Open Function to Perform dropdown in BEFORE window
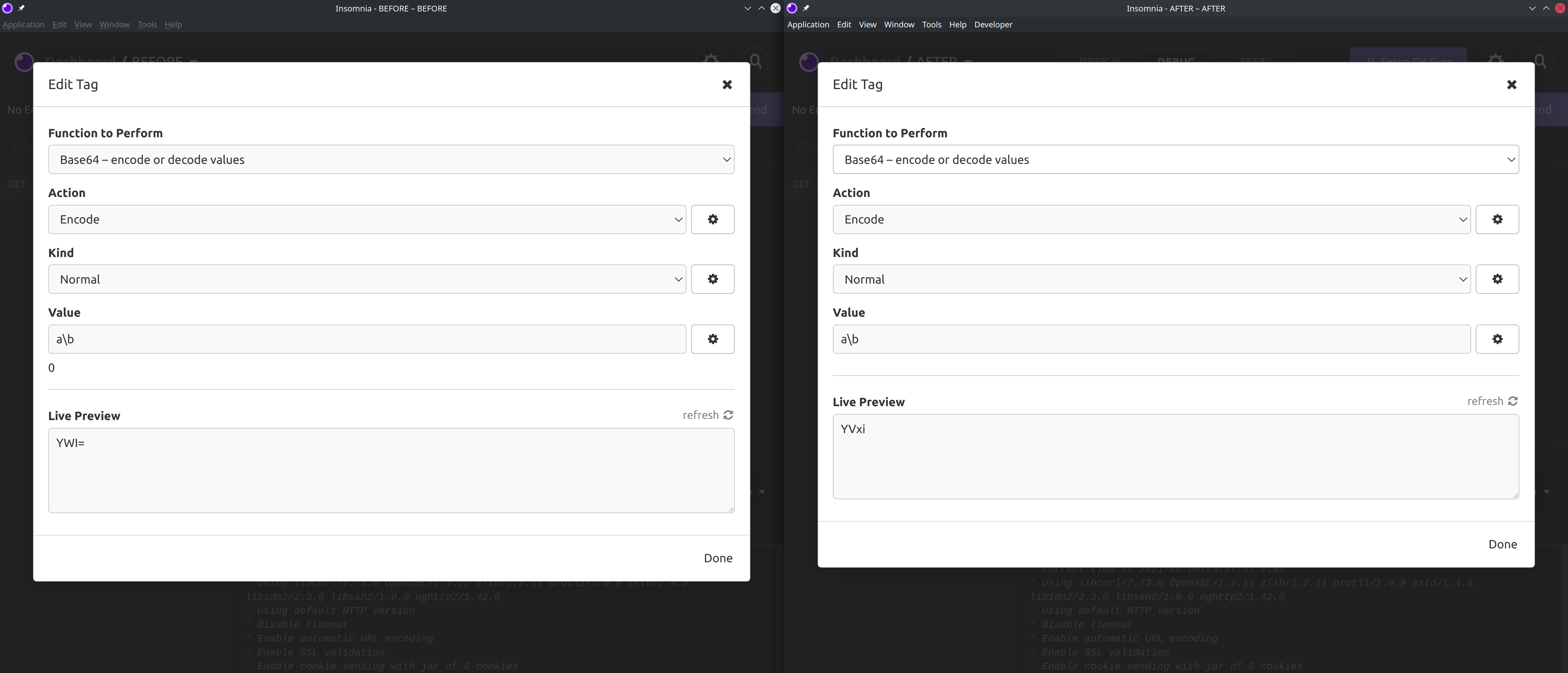This screenshot has width=1568, height=673. pos(391,159)
